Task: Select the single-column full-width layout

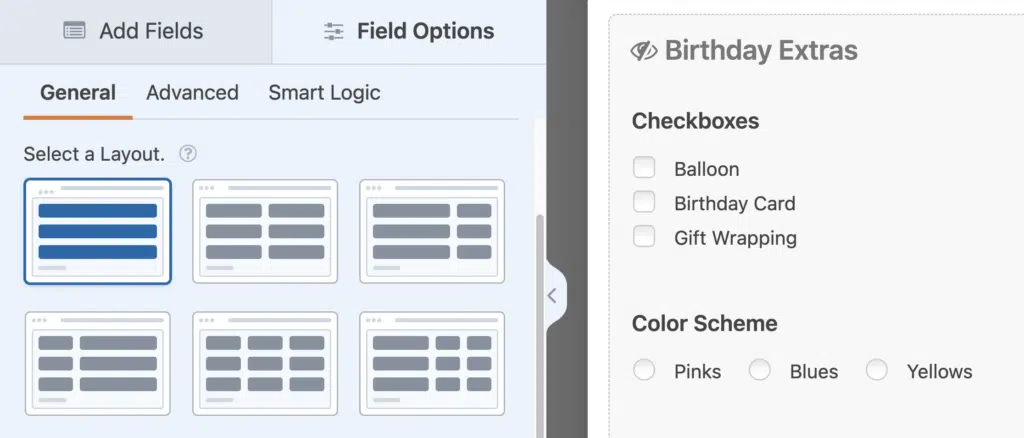Action: [98, 232]
